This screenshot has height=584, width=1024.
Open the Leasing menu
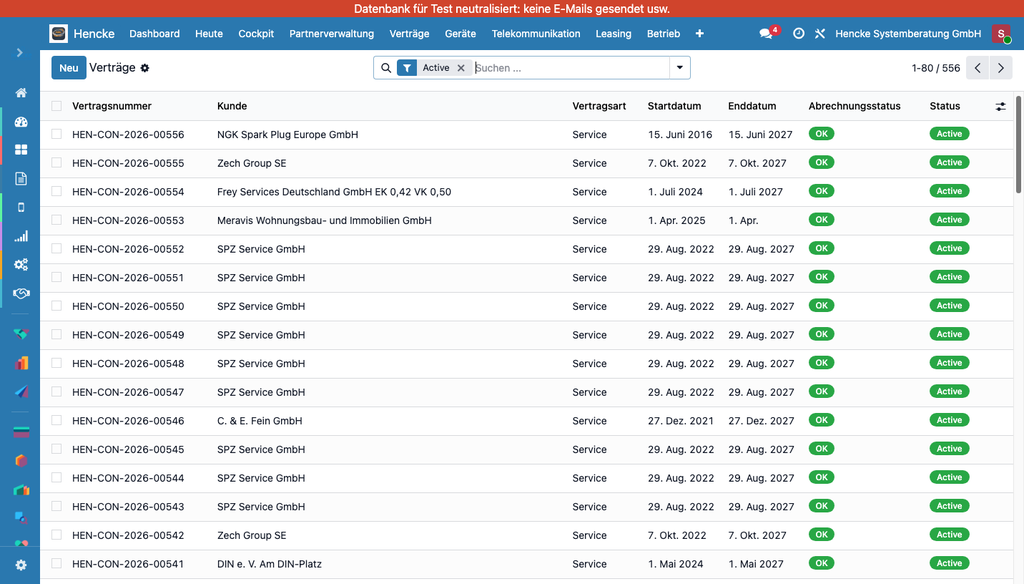pyautogui.click(x=613, y=34)
